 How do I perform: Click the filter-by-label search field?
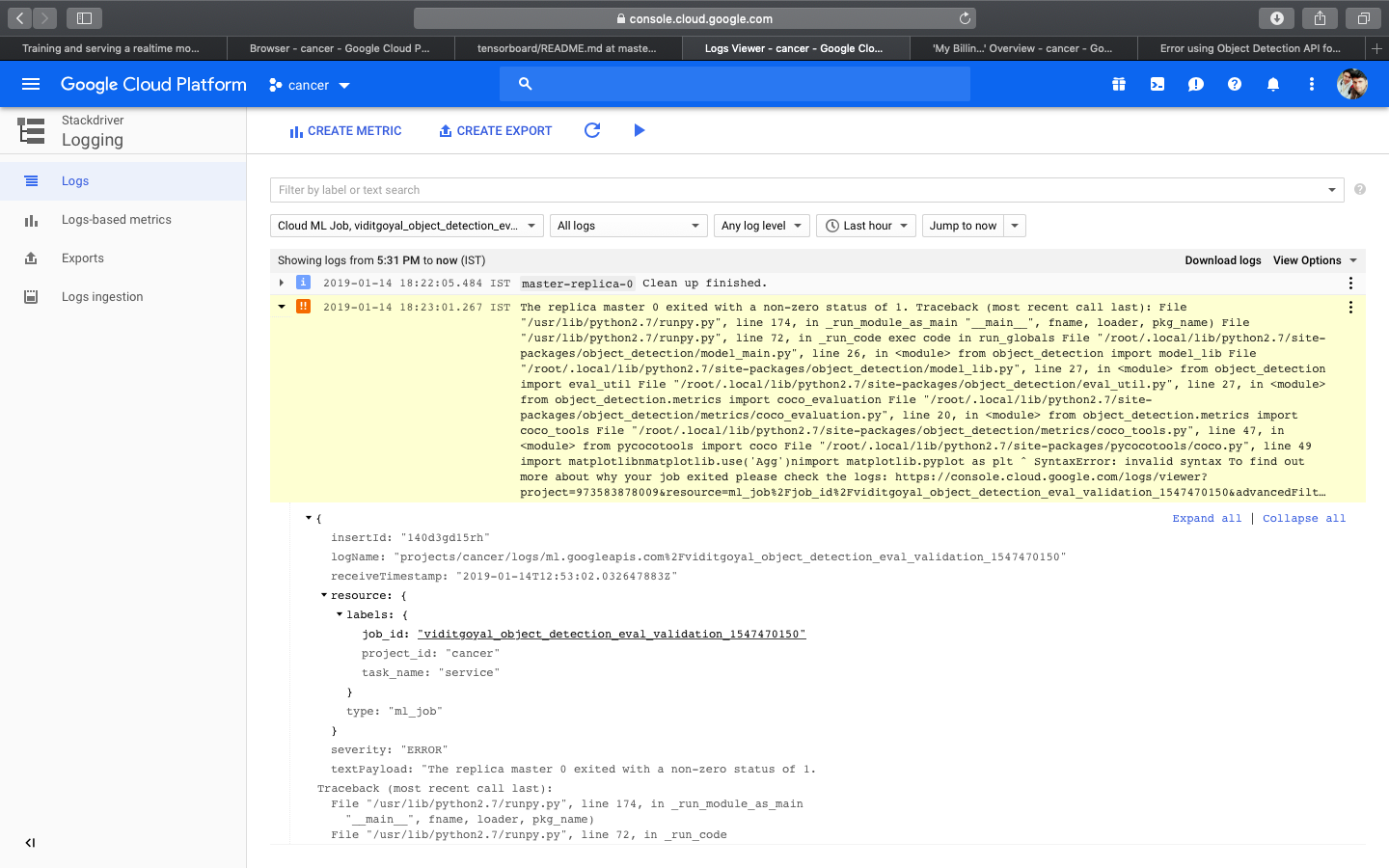click(x=772, y=190)
